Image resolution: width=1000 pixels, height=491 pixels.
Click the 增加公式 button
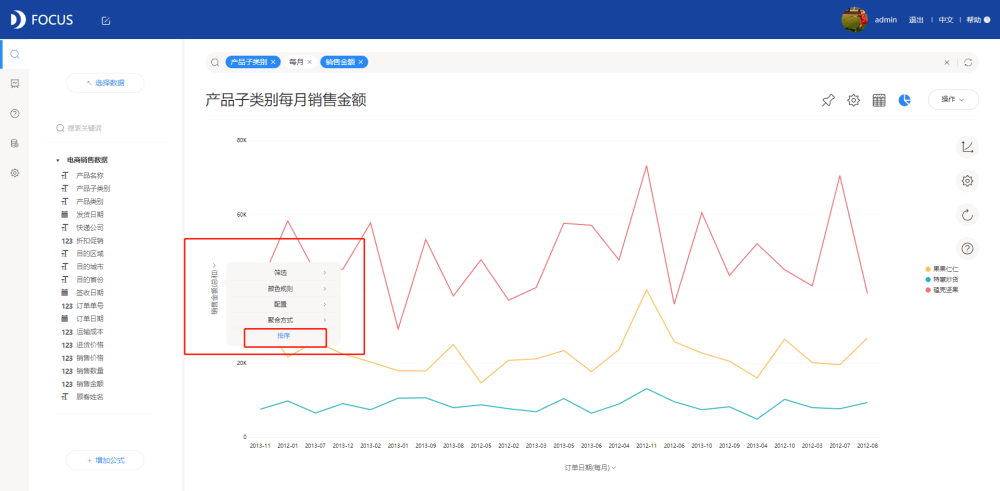105,460
